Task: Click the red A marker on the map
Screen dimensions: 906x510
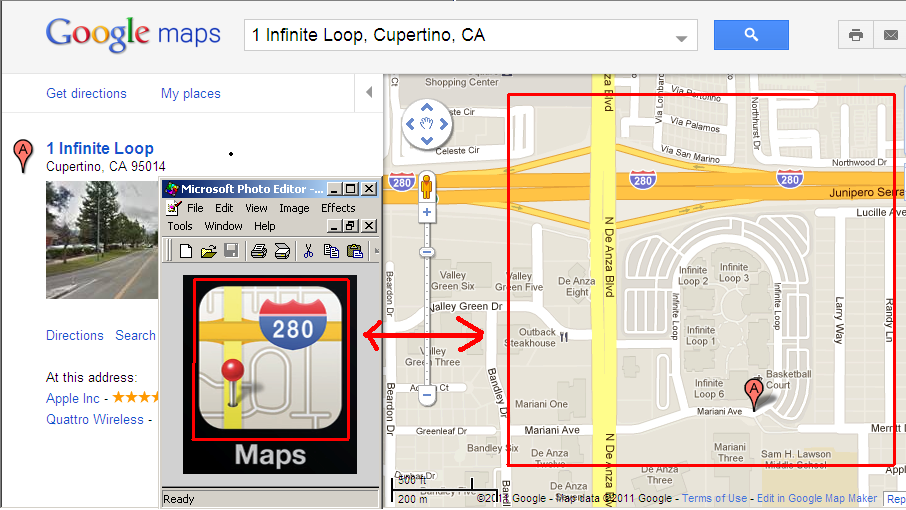Action: click(x=754, y=393)
